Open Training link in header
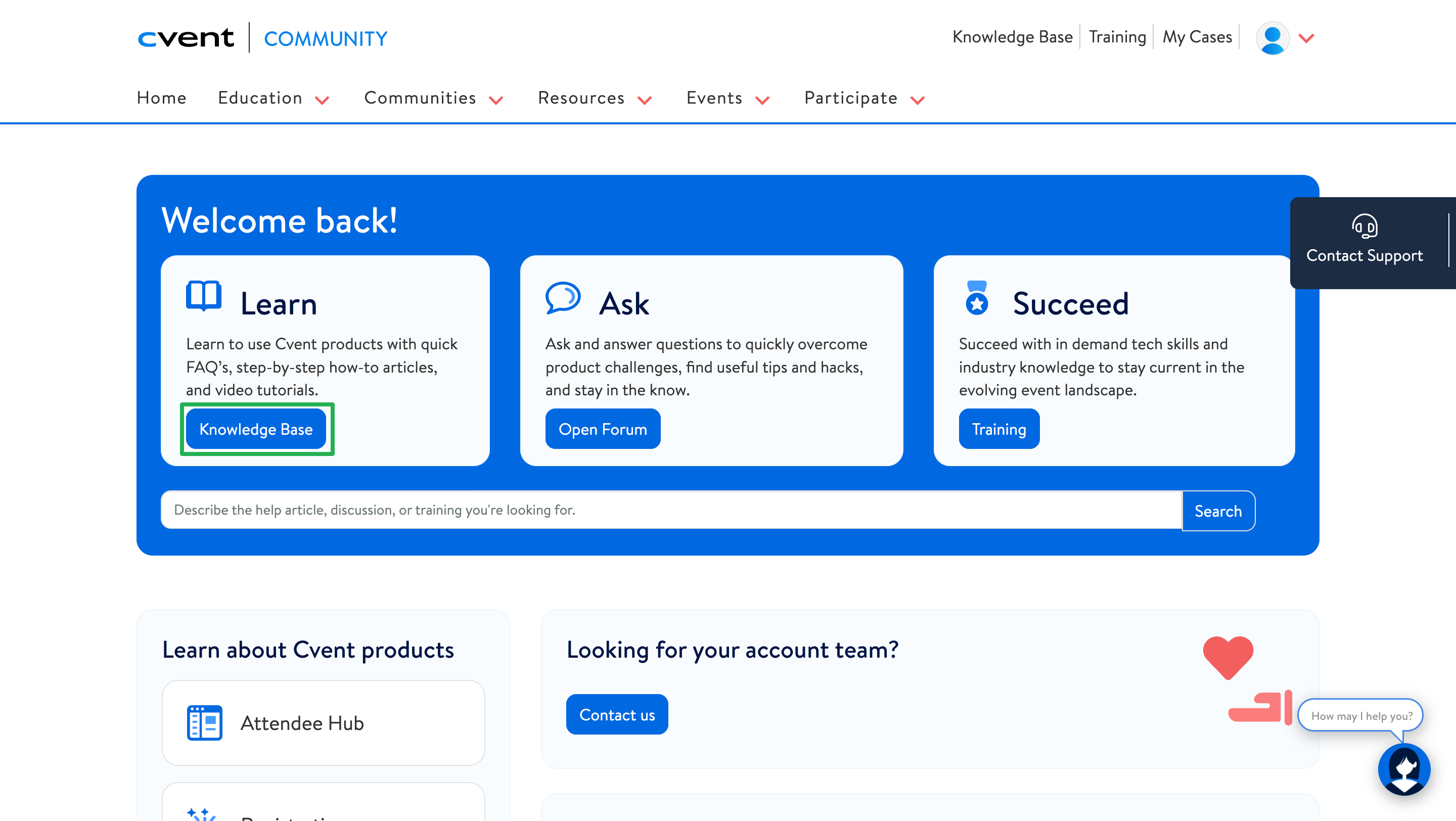The image size is (1456, 821). [1117, 37]
